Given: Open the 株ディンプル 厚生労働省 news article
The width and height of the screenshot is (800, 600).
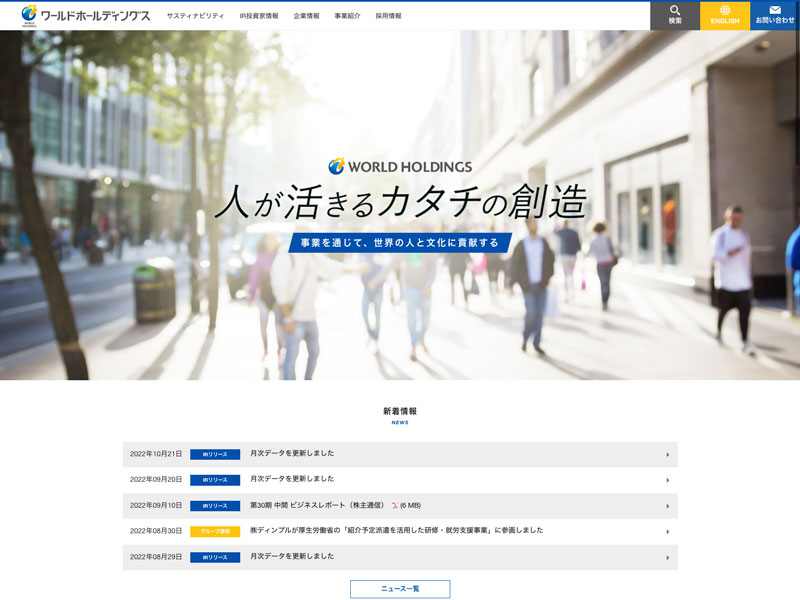Looking at the screenshot, I should (x=396, y=531).
